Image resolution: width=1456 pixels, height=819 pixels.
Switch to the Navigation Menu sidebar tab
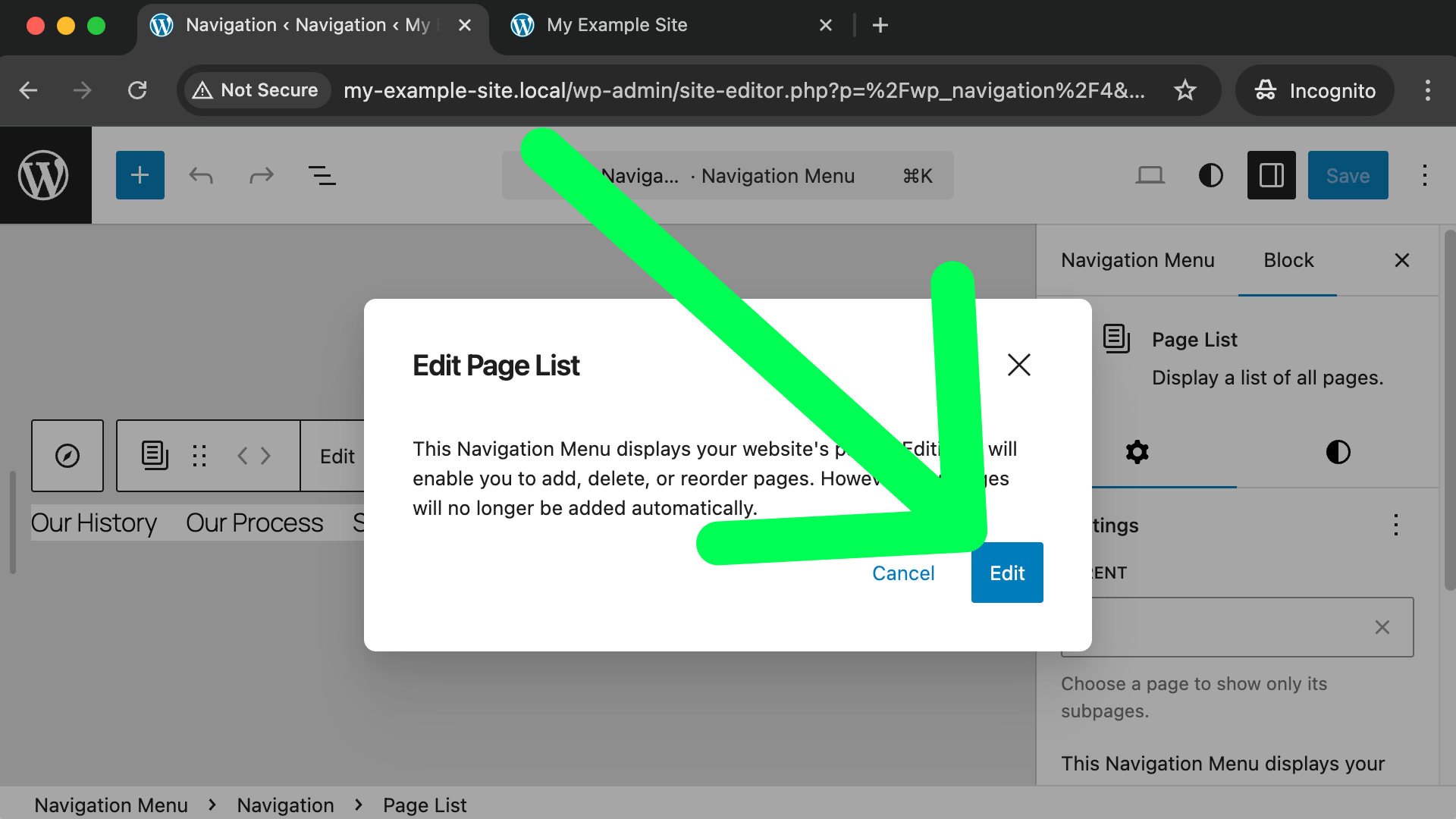1137,260
